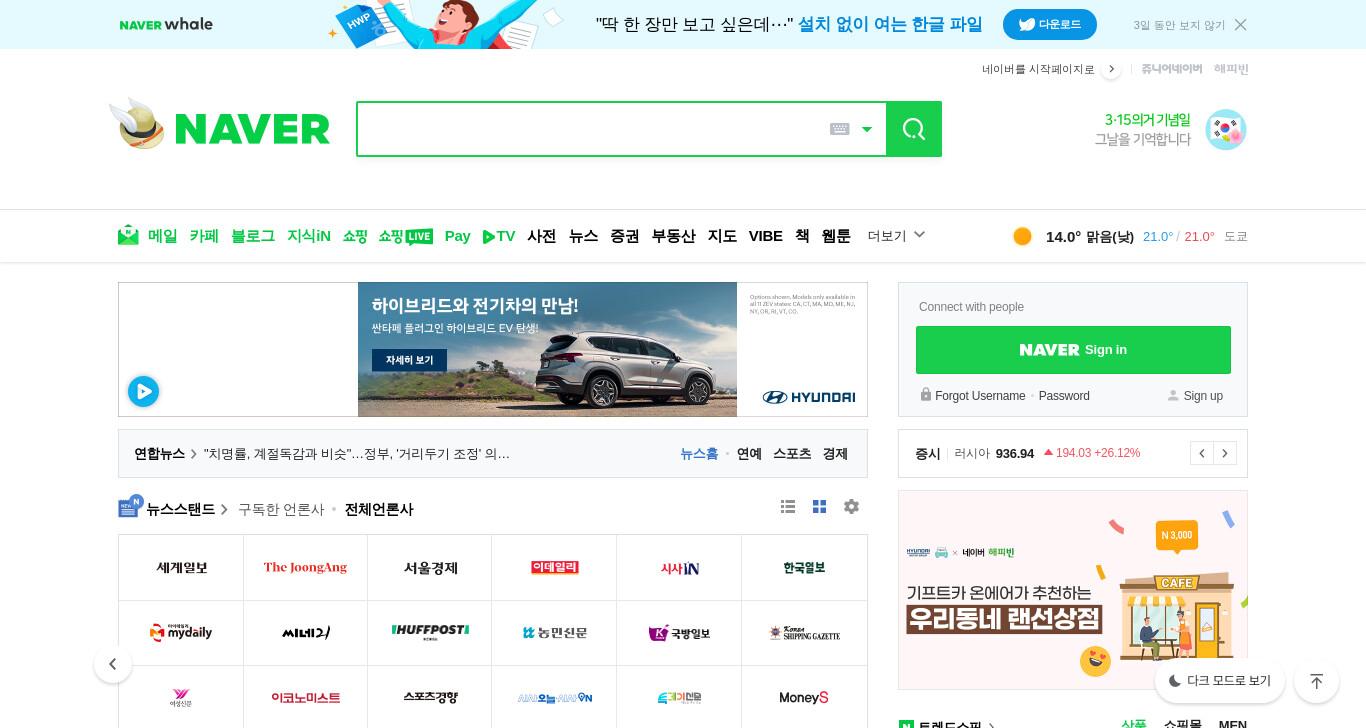Go to previous stock ticker item

[x=1202, y=453]
